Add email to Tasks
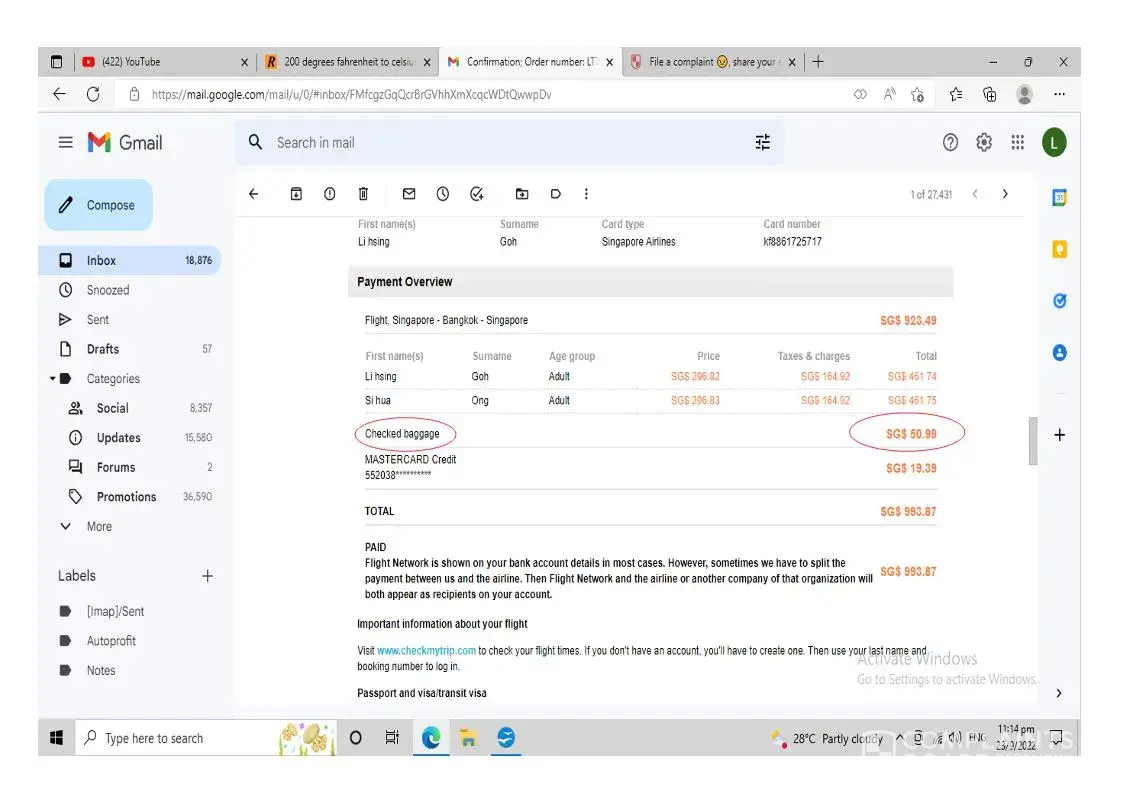Viewport: 1123px width, 794px height. (477, 194)
